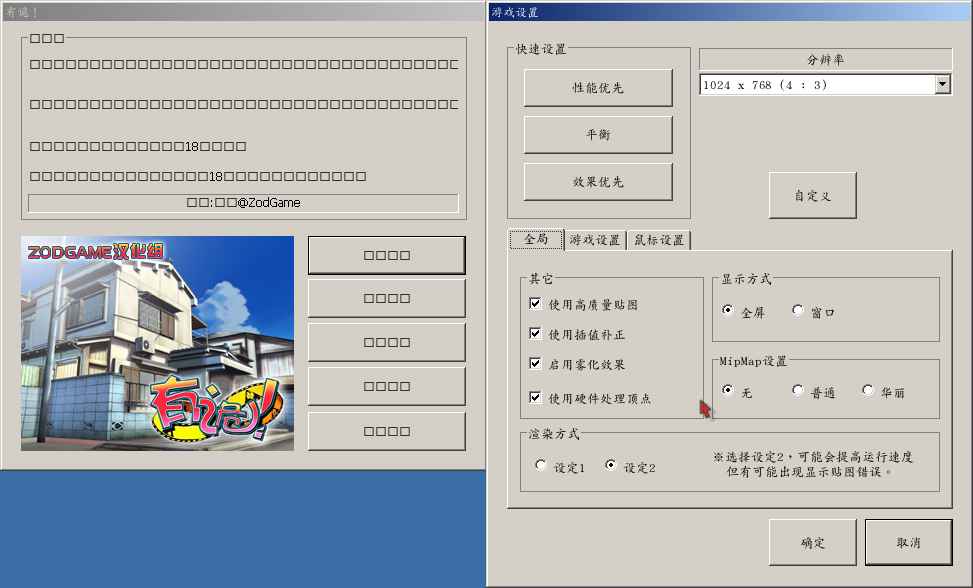Click the 性能优先 quick setting button
This screenshot has height=588, width=973.
click(x=598, y=87)
